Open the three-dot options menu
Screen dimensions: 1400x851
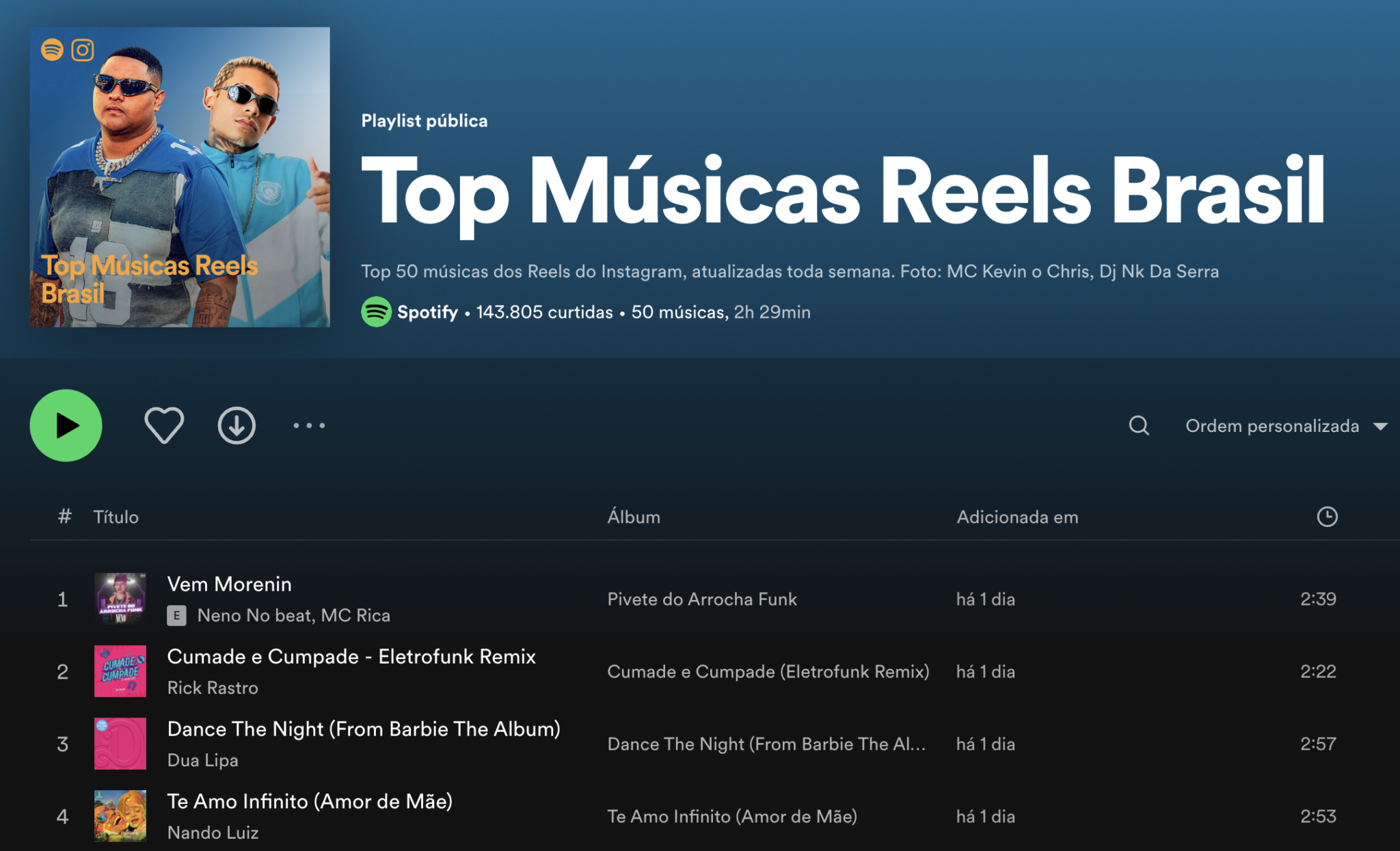tap(309, 425)
